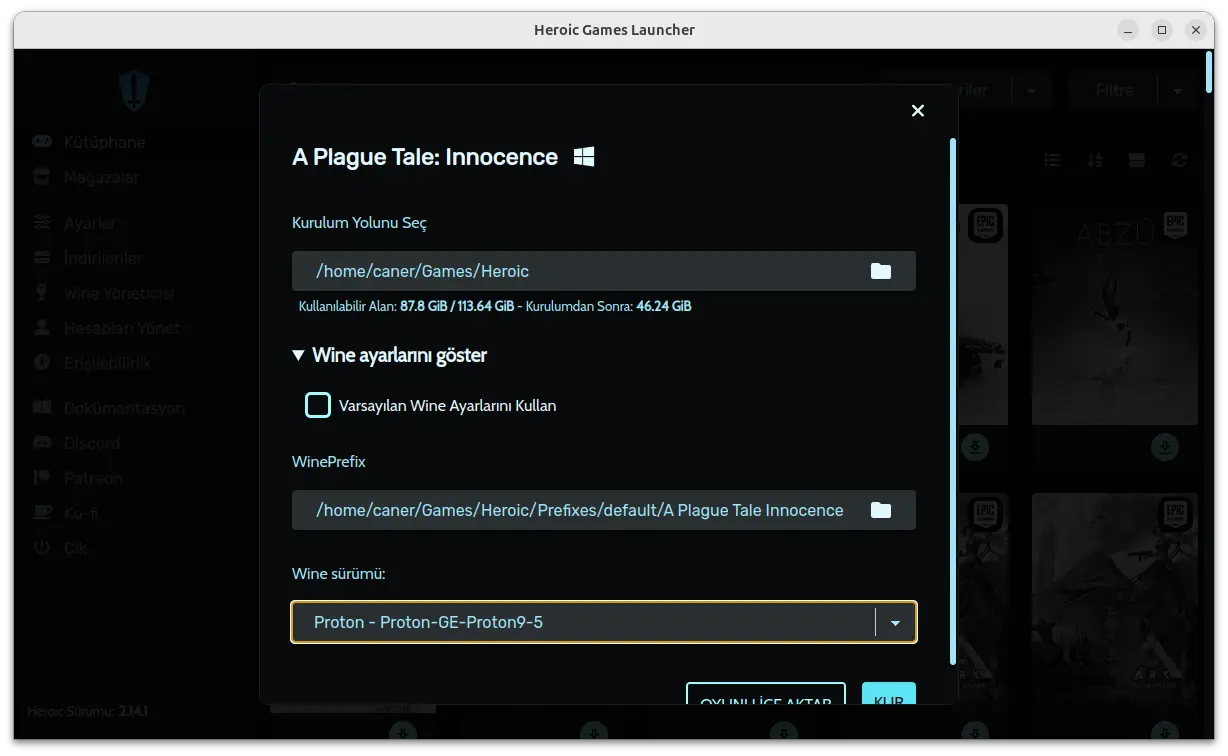Close the install dialog with X

point(918,111)
